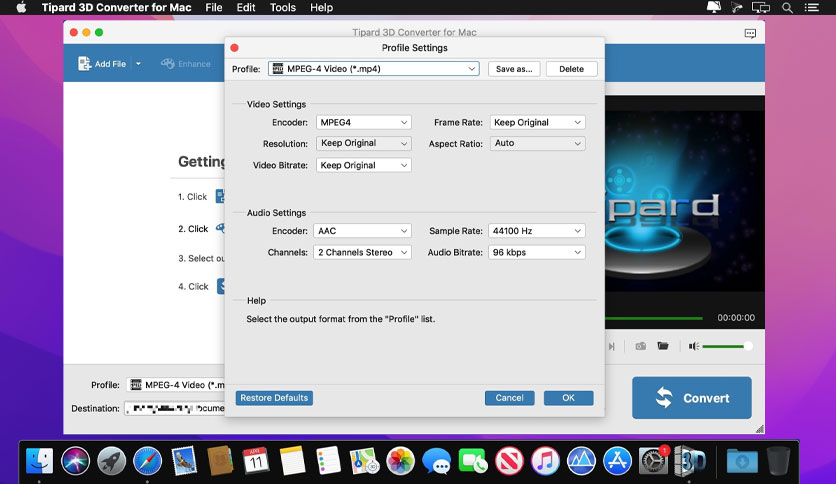This screenshot has height=484, width=836.
Task: Click the Add File icon in toolbar
Action: pos(84,63)
